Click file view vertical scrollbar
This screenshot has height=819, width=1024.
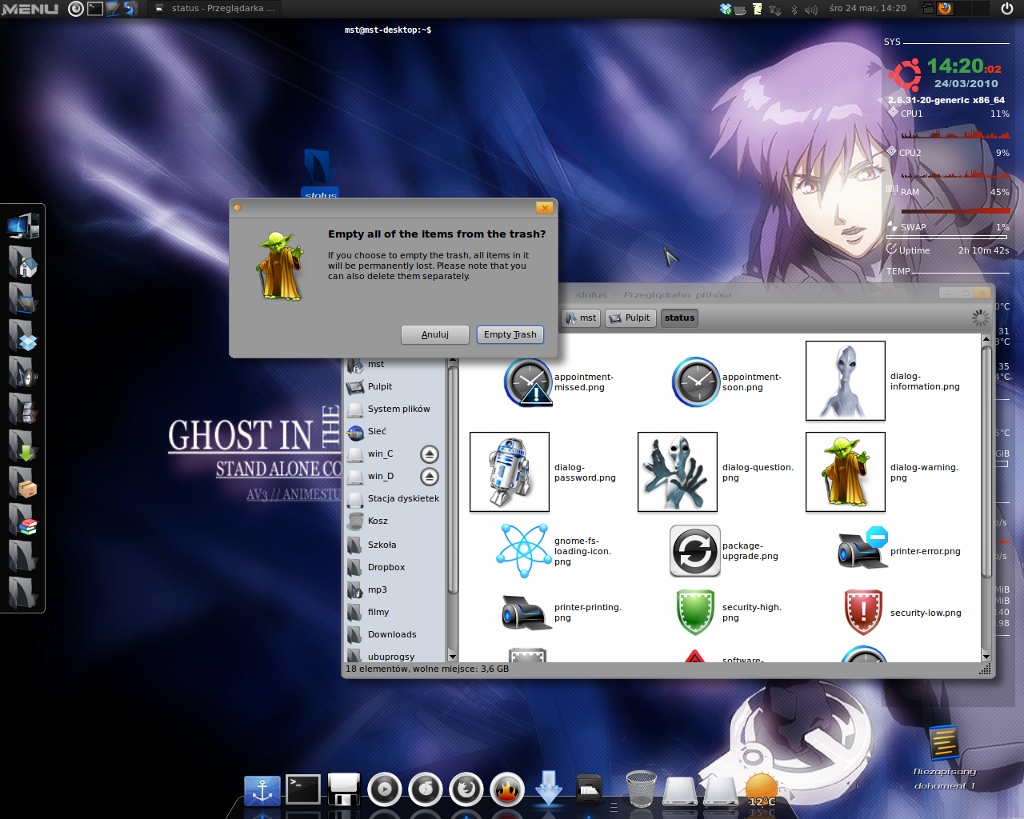pyautogui.click(x=986, y=460)
